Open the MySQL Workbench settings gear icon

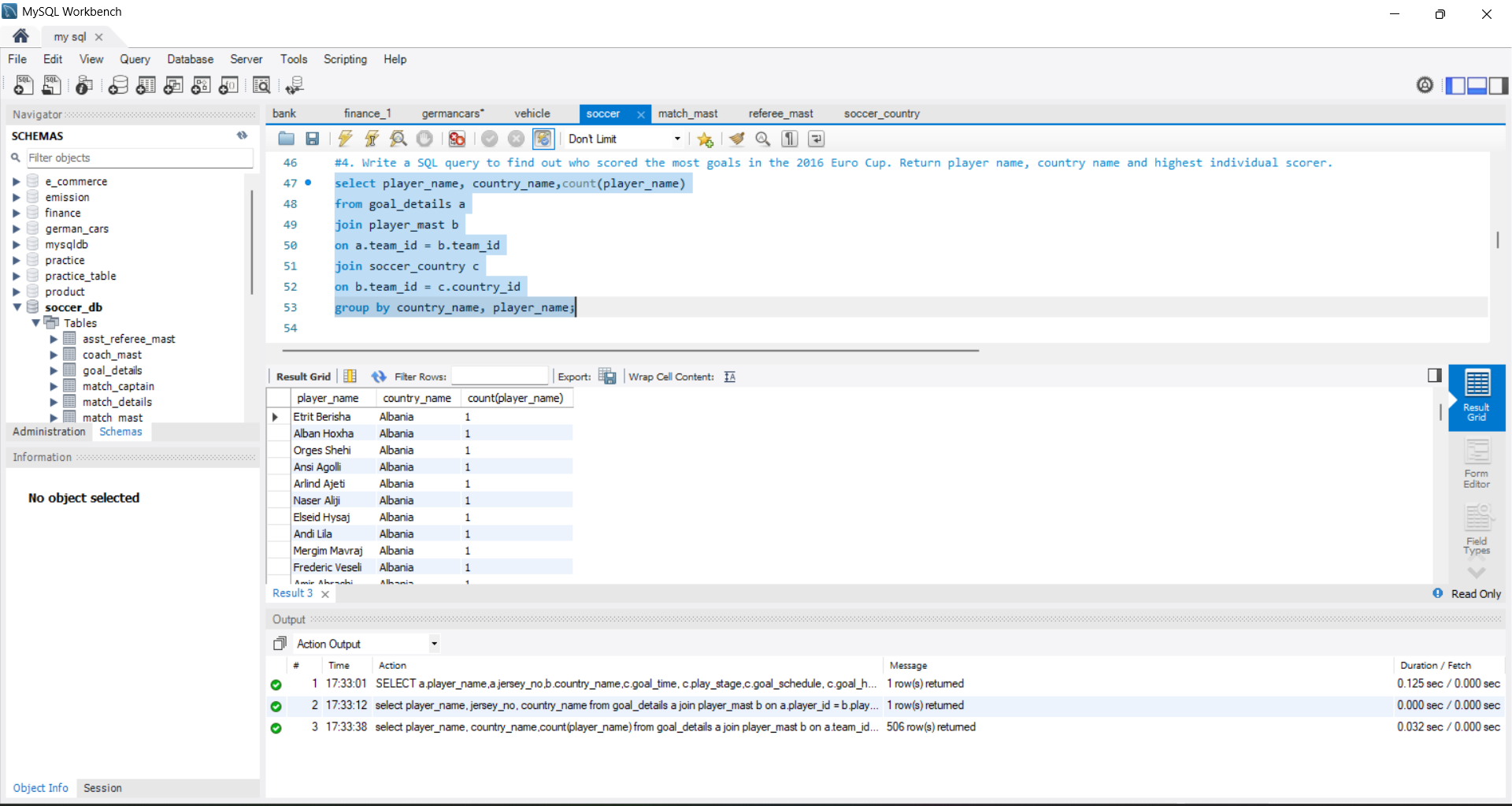click(x=1425, y=85)
